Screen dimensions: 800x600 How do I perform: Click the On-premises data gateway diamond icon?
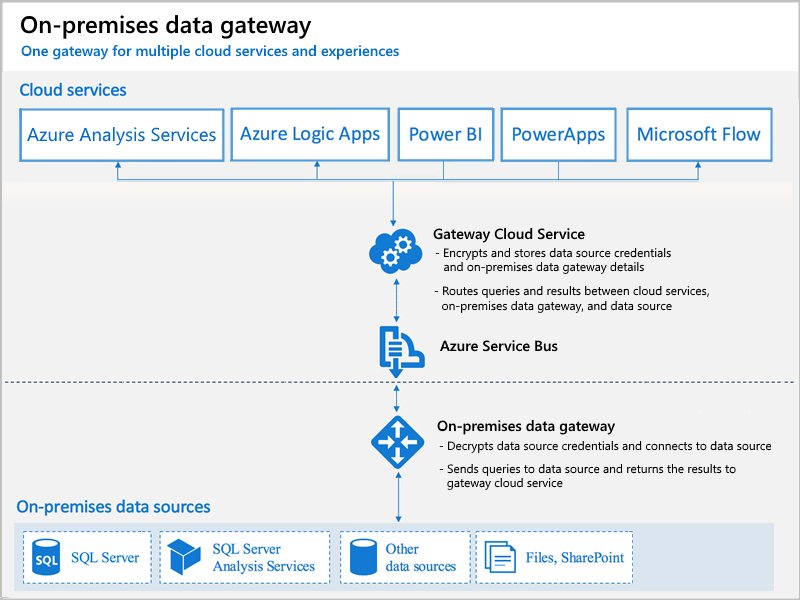click(398, 441)
